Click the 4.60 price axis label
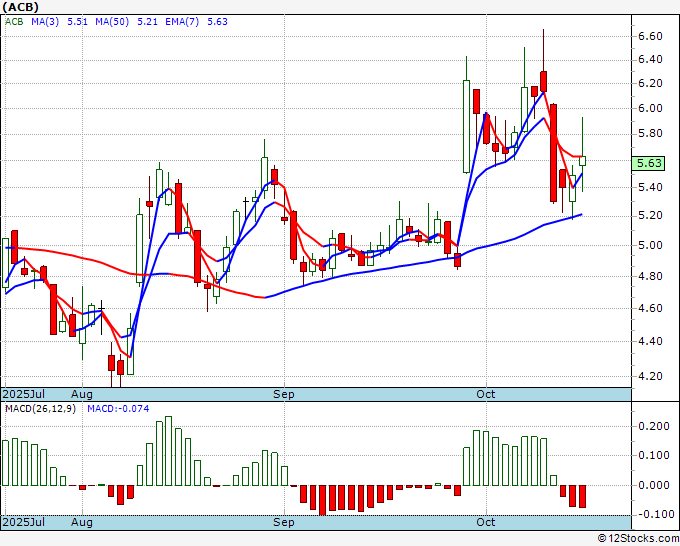 pos(650,308)
